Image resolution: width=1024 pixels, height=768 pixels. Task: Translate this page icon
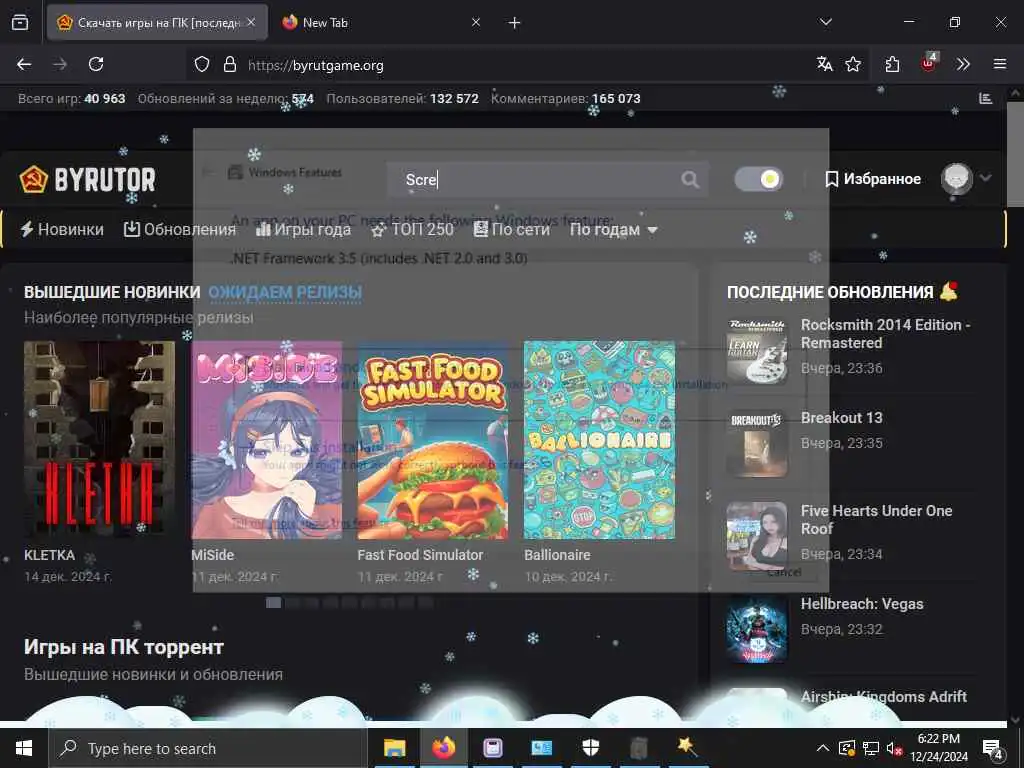(x=824, y=64)
